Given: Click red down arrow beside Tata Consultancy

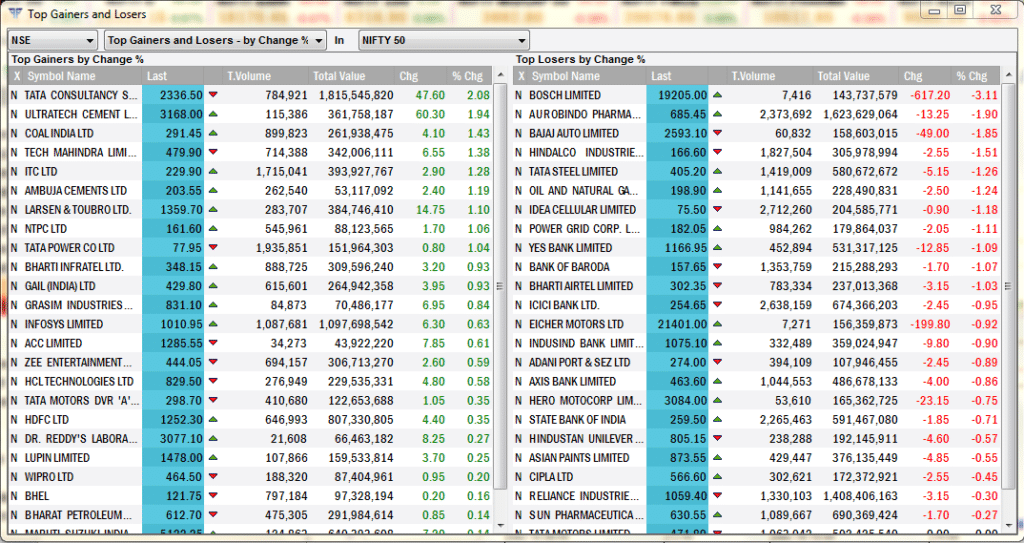Looking at the screenshot, I should pyautogui.click(x=212, y=95).
